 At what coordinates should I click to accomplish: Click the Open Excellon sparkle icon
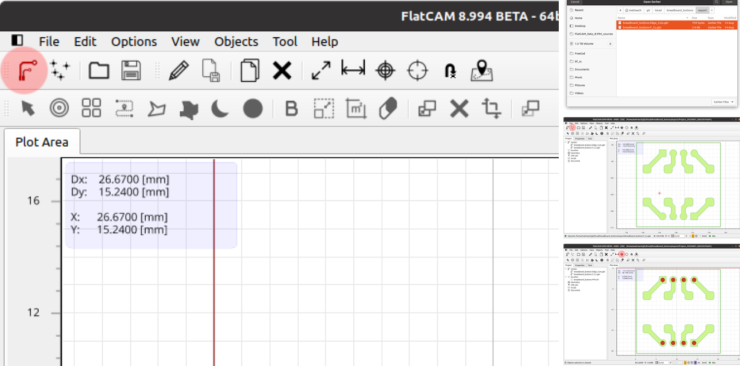click(60, 70)
